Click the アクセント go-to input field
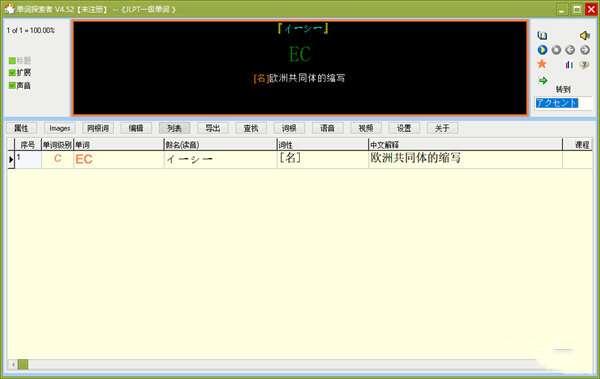Viewport: 600px width, 379px height. coord(563,103)
